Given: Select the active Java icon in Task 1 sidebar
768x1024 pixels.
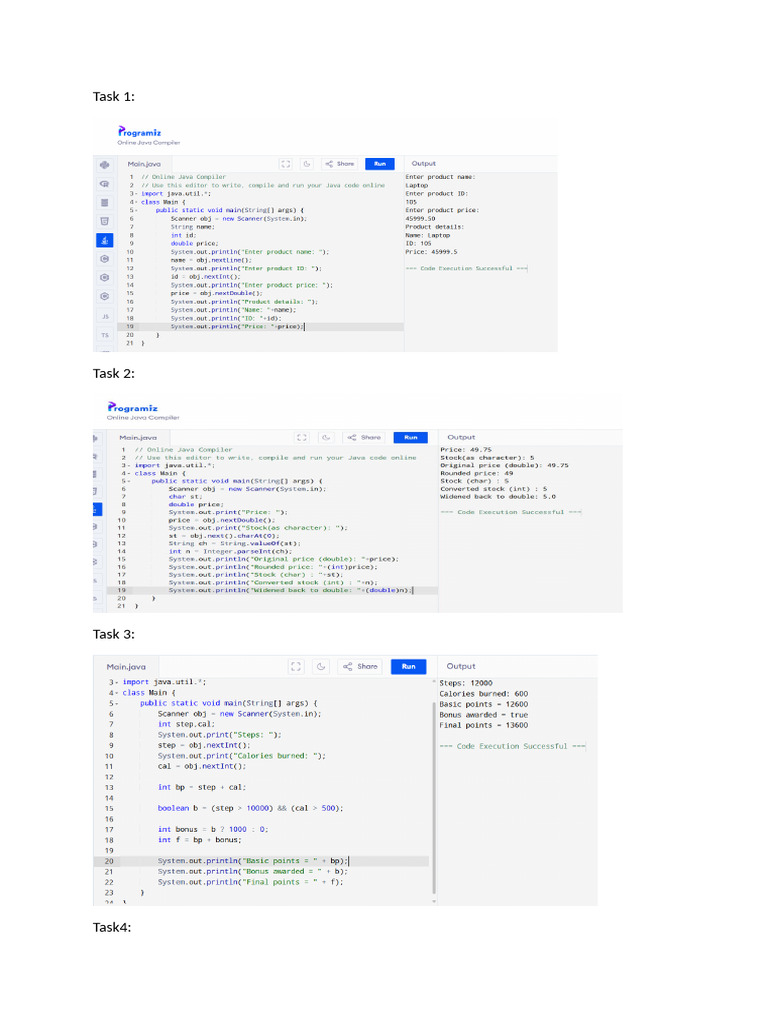Looking at the screenshot, I should click(104, 240).
